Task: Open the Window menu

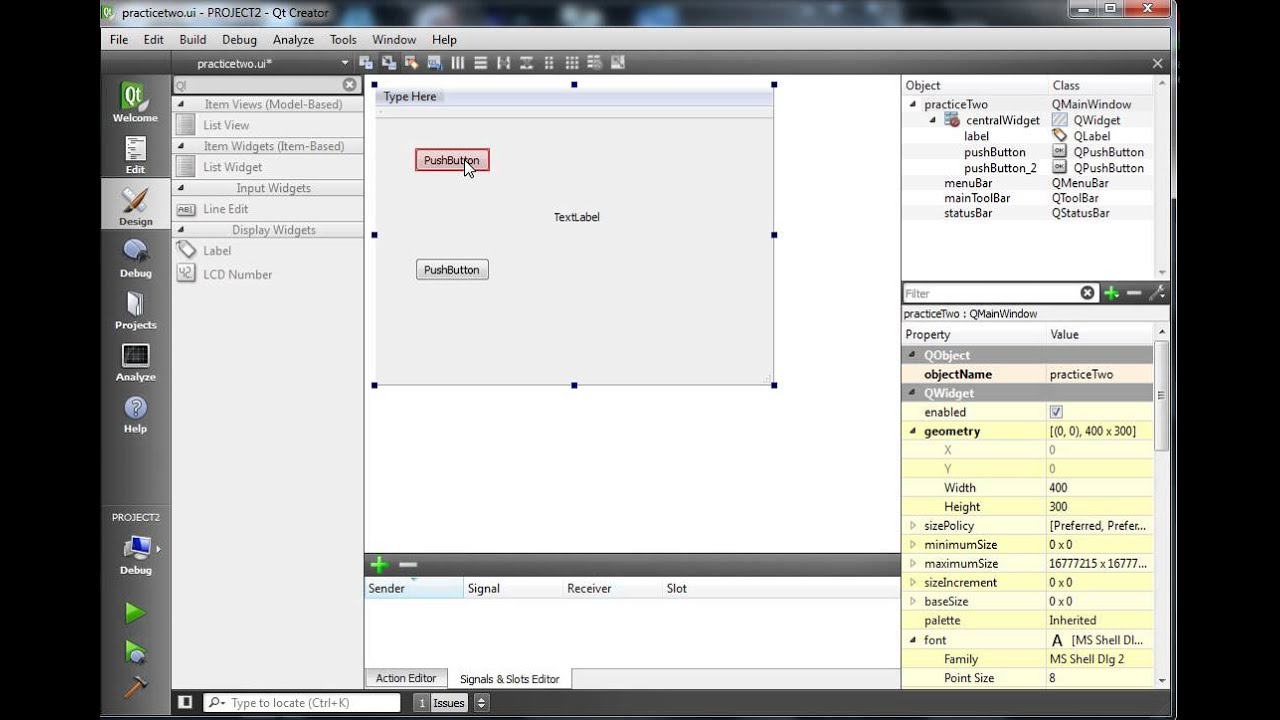Action: click(x=394, y=39)
